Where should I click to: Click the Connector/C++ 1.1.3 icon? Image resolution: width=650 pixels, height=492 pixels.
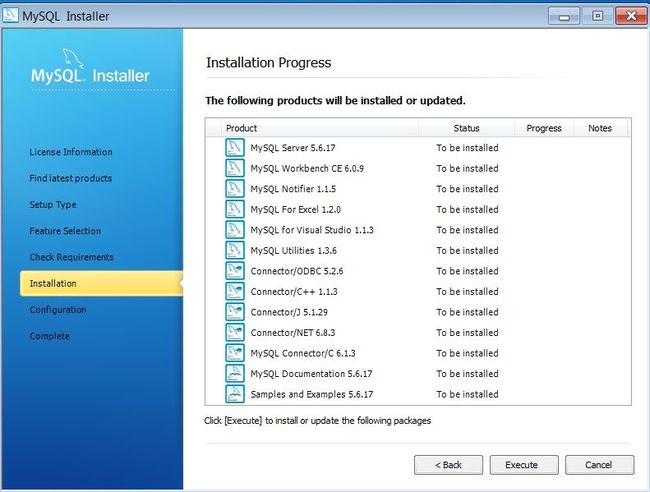click(235, 291)
